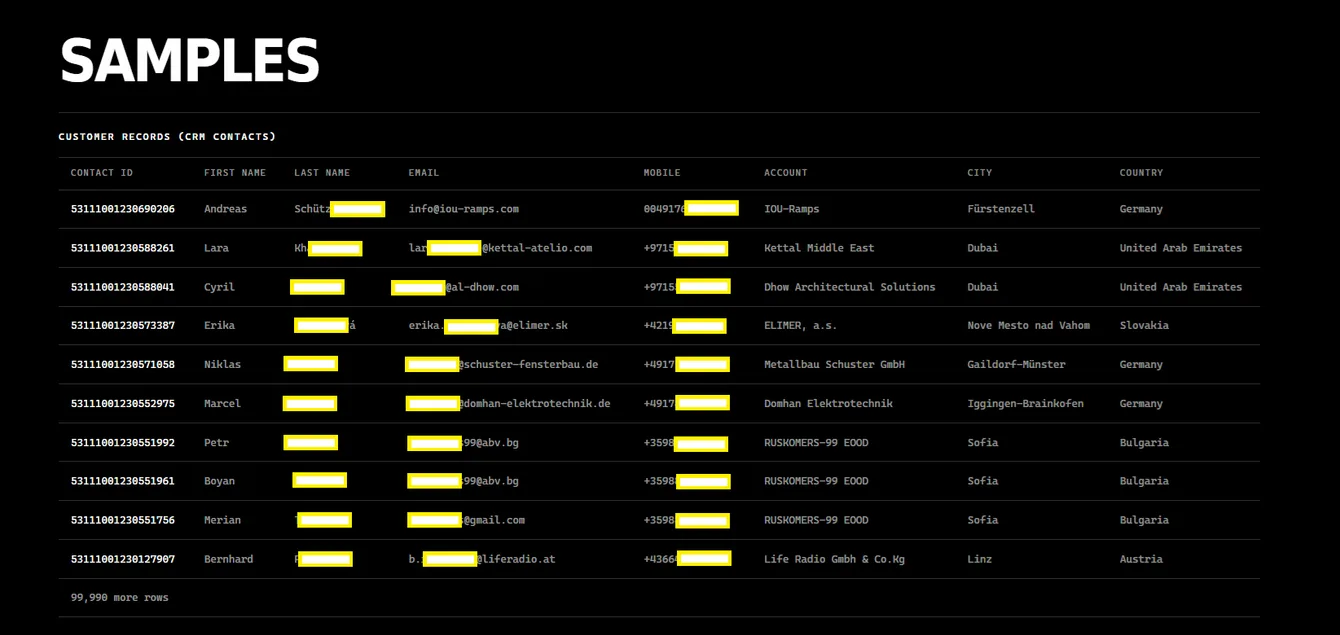Click the city Gaildorf-Münster
The width and height of the screenshot is (1340, 635).
point(1016,365)
